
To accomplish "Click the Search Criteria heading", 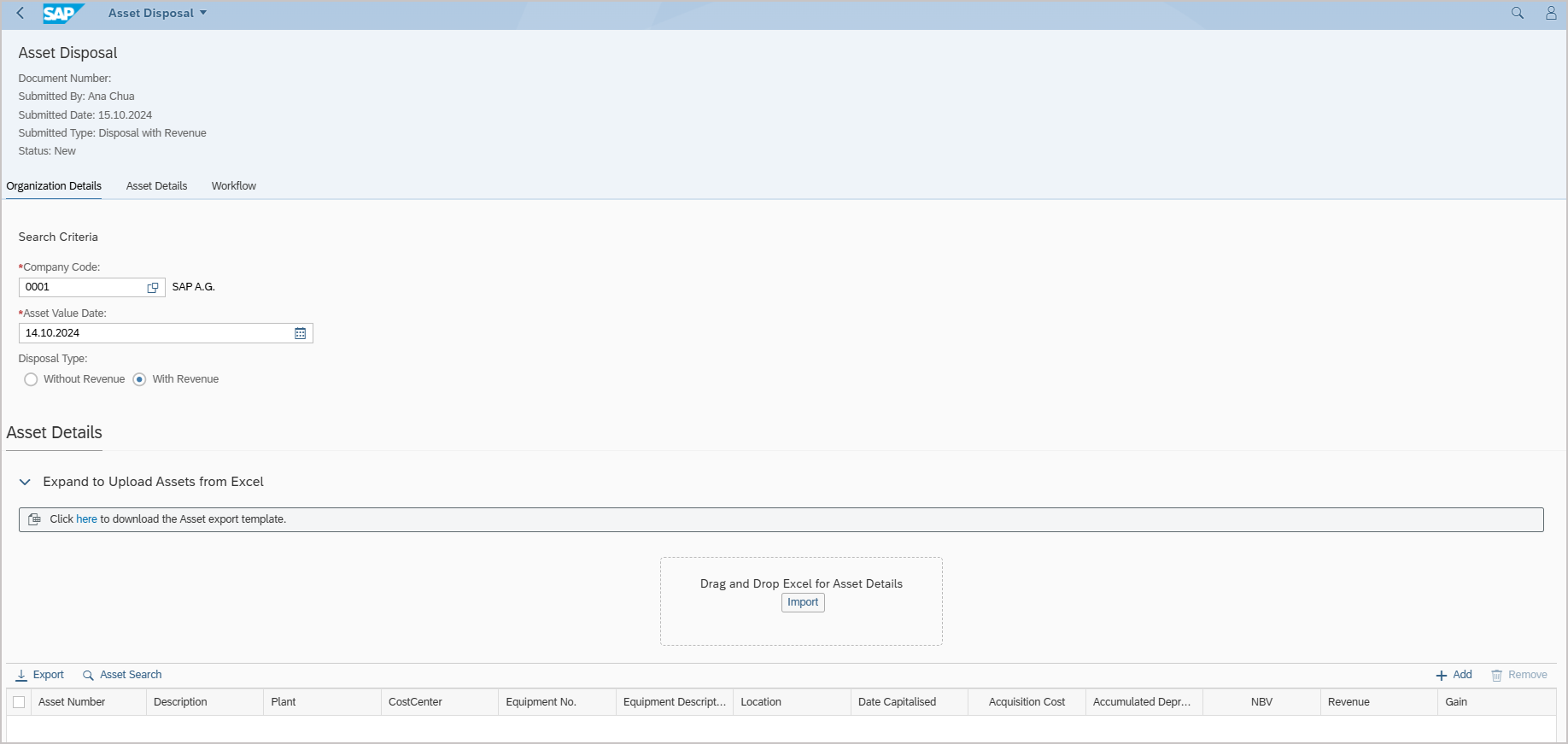I will point(58,237).
